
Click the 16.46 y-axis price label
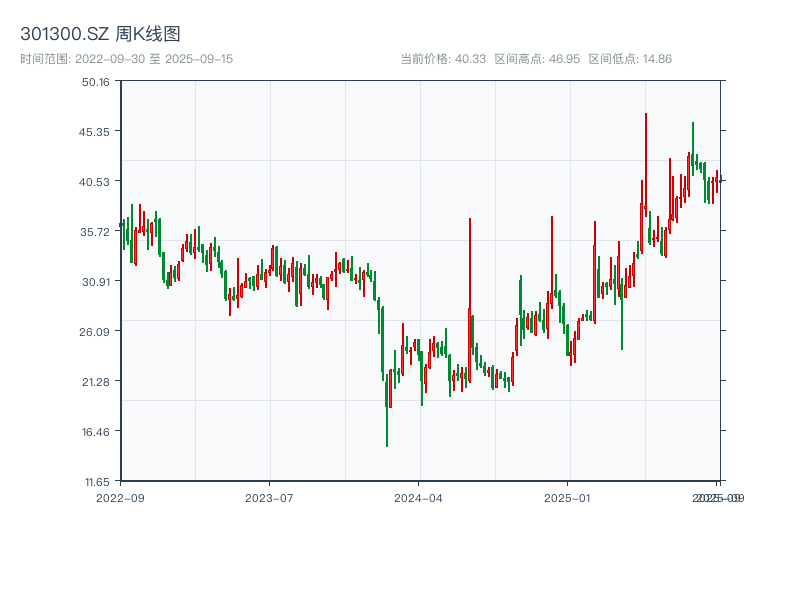pos(96,431)
